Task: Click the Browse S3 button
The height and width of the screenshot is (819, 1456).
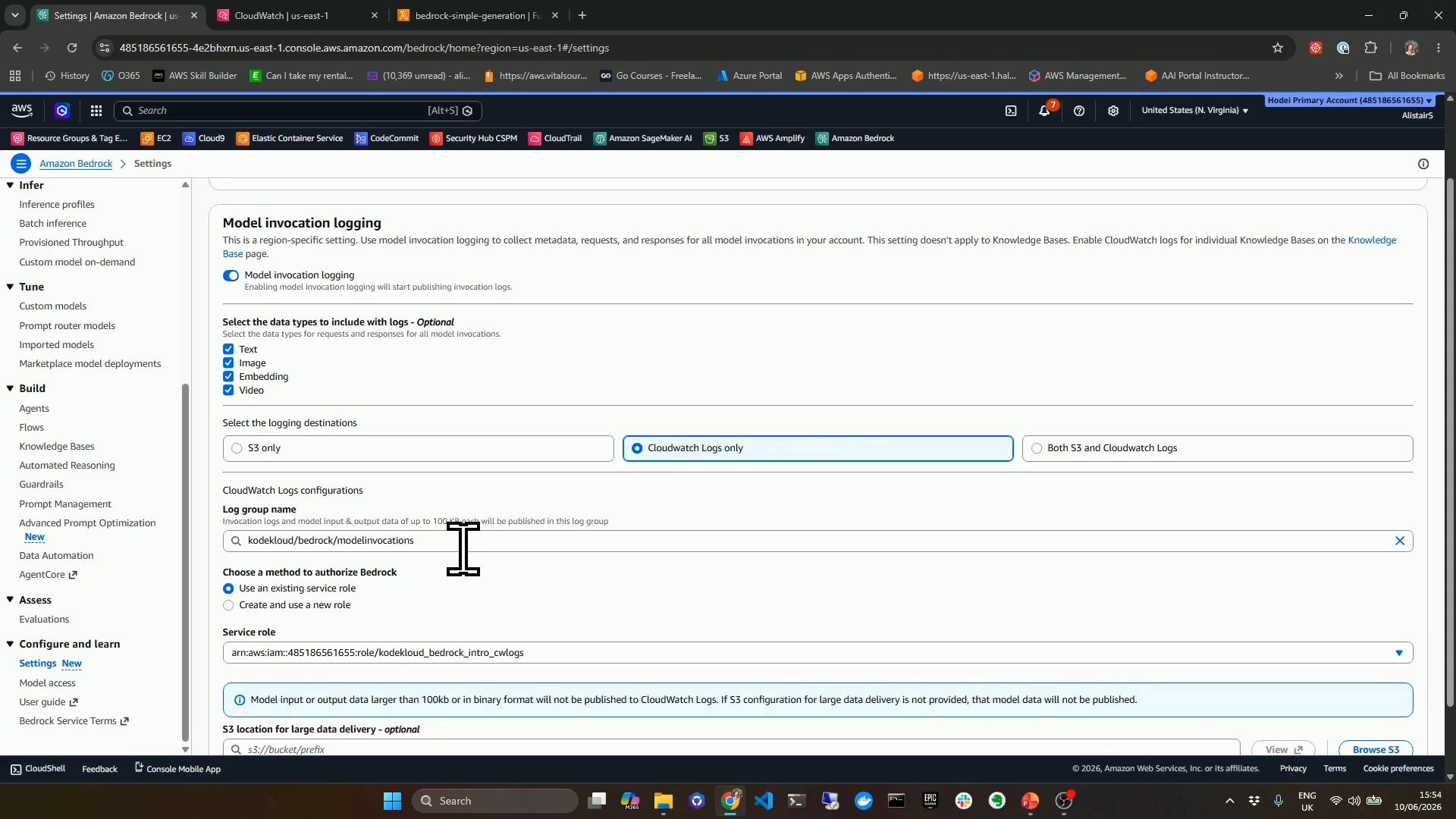Action: pos(1376,749)
